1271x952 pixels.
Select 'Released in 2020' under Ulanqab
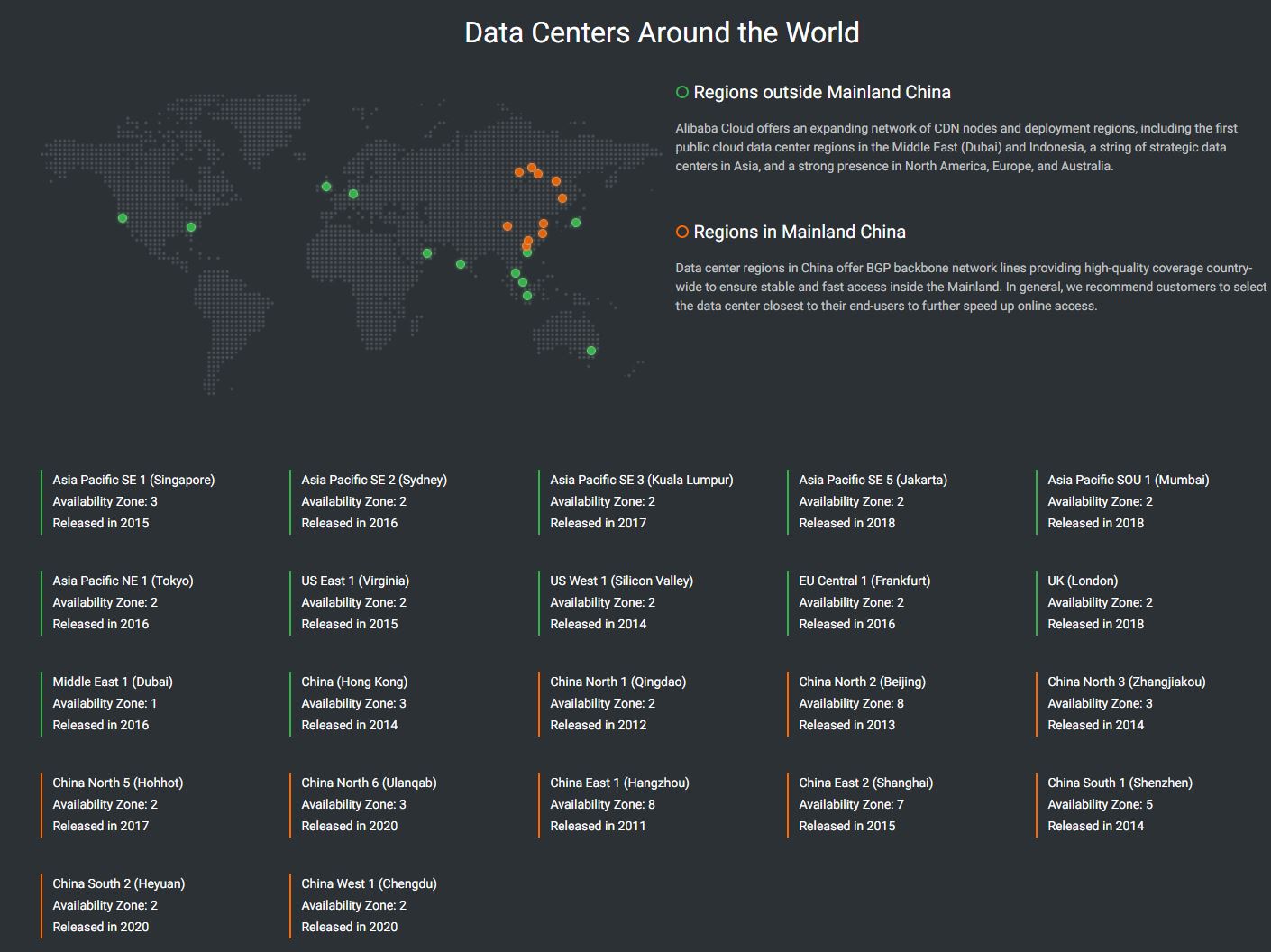(350, 826)
